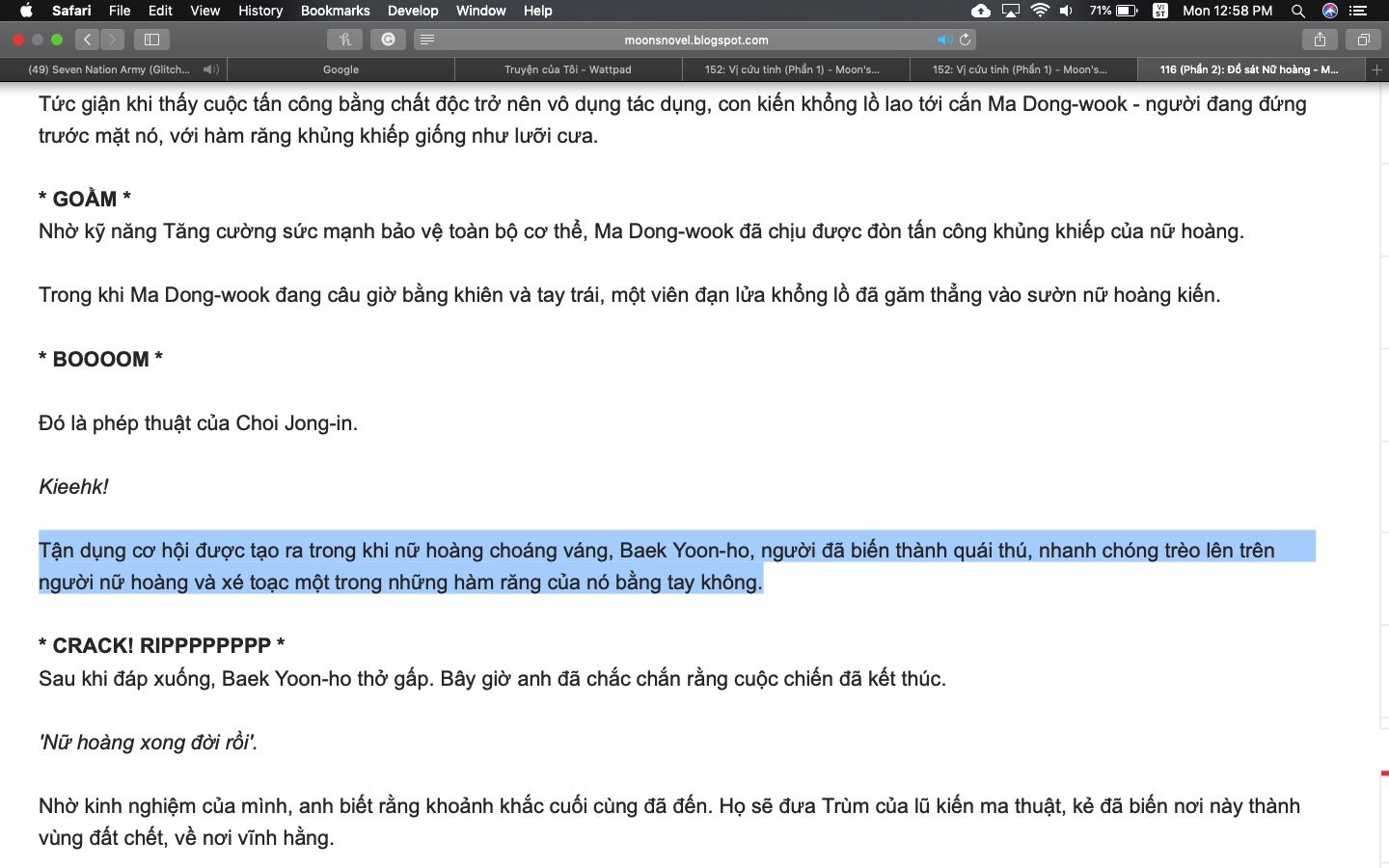Click the Safari back navigation arrow
The image size is (1389, 868).
pyautogui.click(x=87, y=40)
